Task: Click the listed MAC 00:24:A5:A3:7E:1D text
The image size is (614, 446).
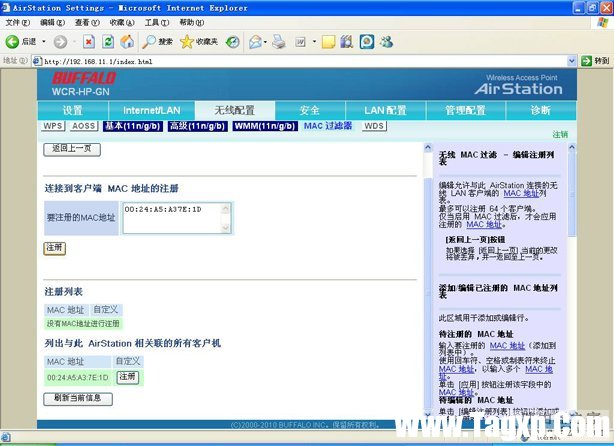Action: point(78,377)
